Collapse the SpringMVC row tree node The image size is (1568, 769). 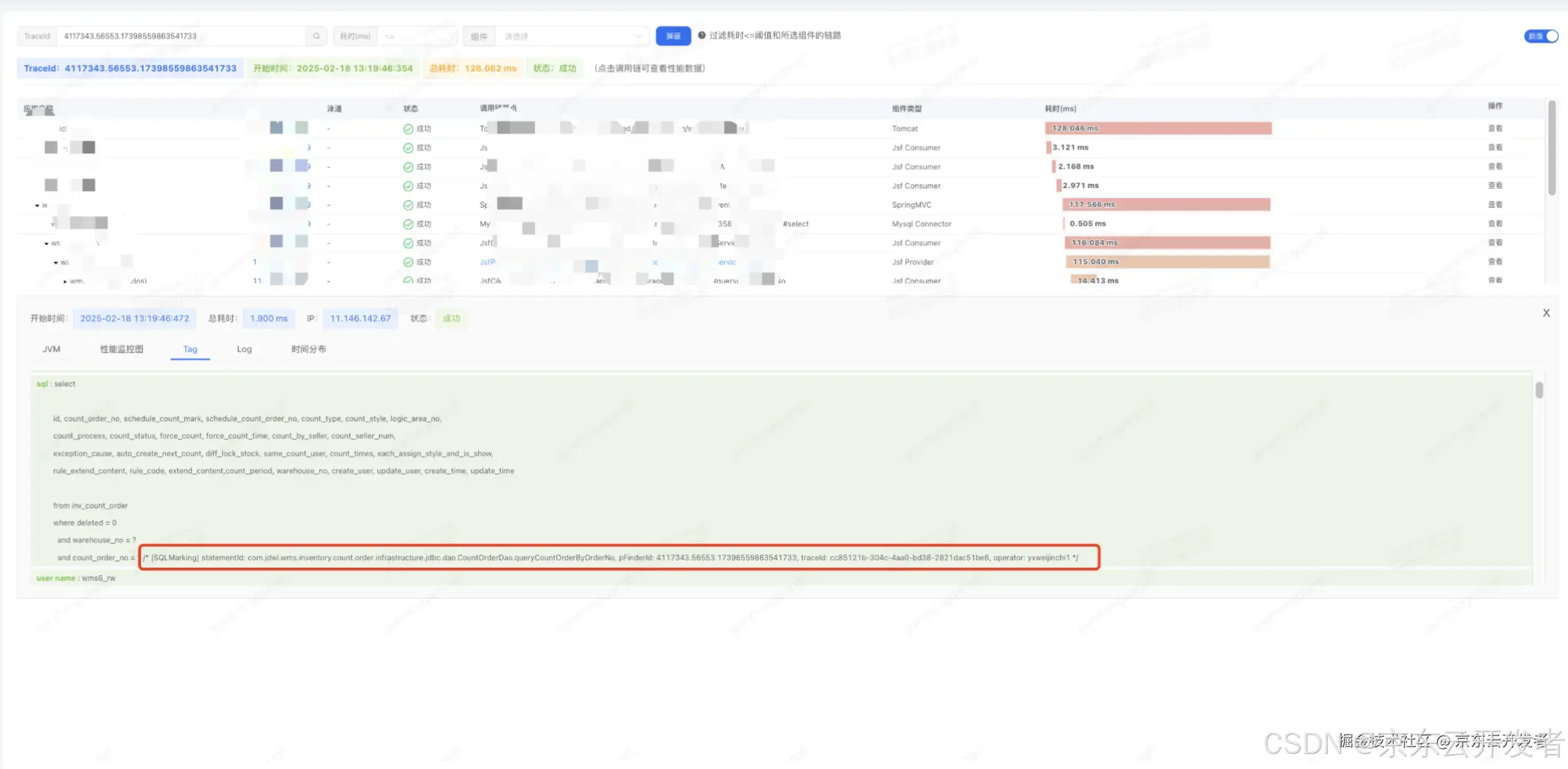pos(37,206)
